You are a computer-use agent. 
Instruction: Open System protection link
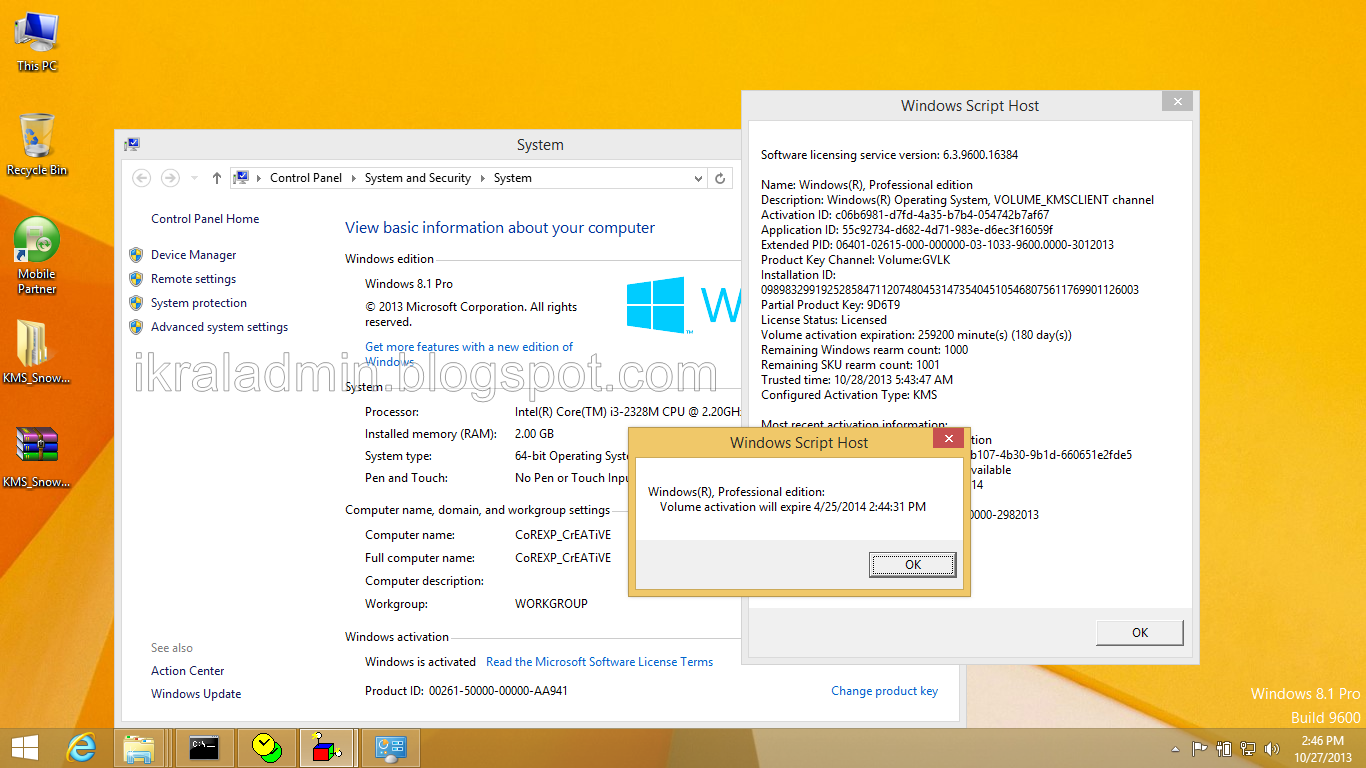pyautogui.click(x=199, y=303)
